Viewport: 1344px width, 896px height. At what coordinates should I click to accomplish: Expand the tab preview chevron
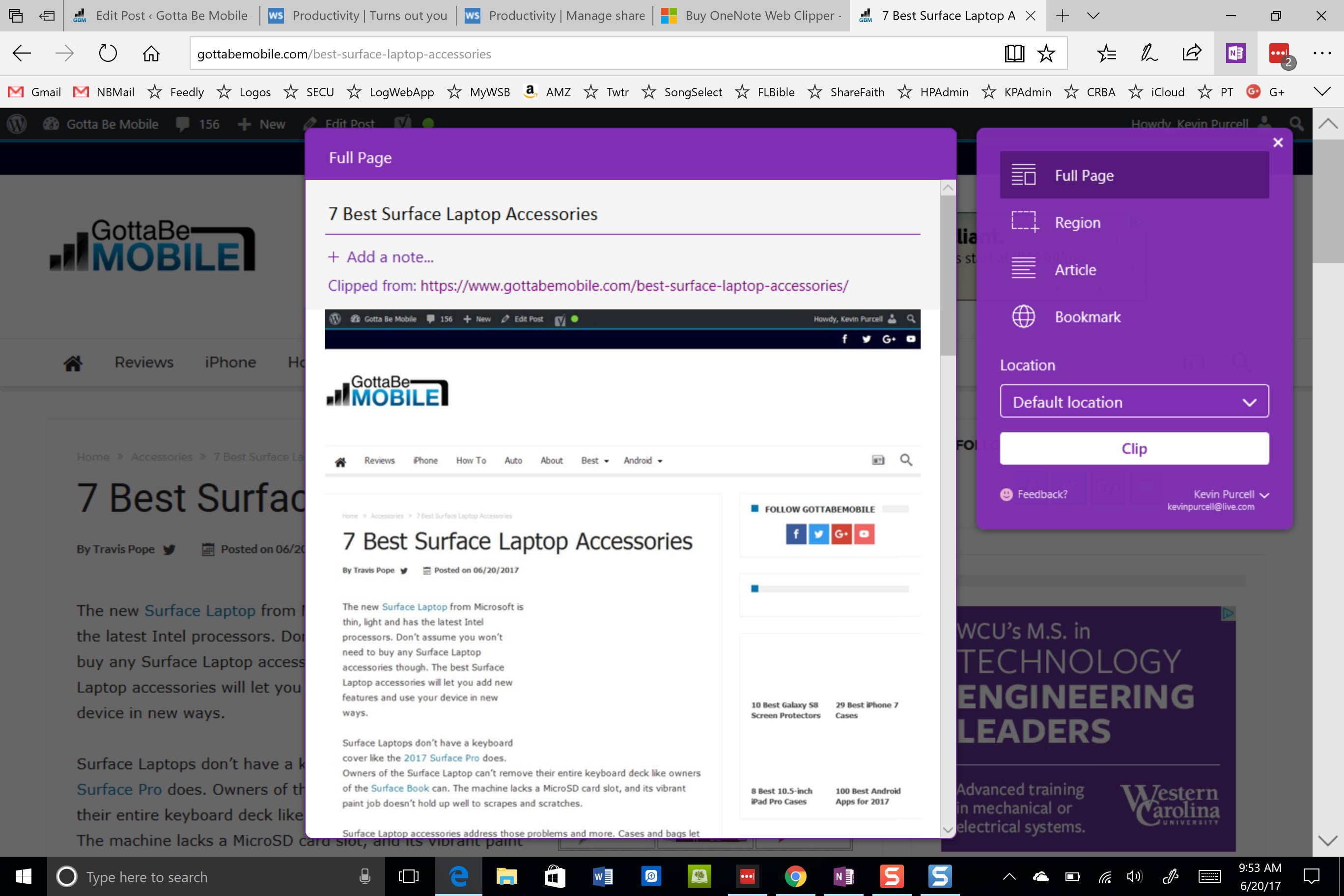tap(1093, 15)
